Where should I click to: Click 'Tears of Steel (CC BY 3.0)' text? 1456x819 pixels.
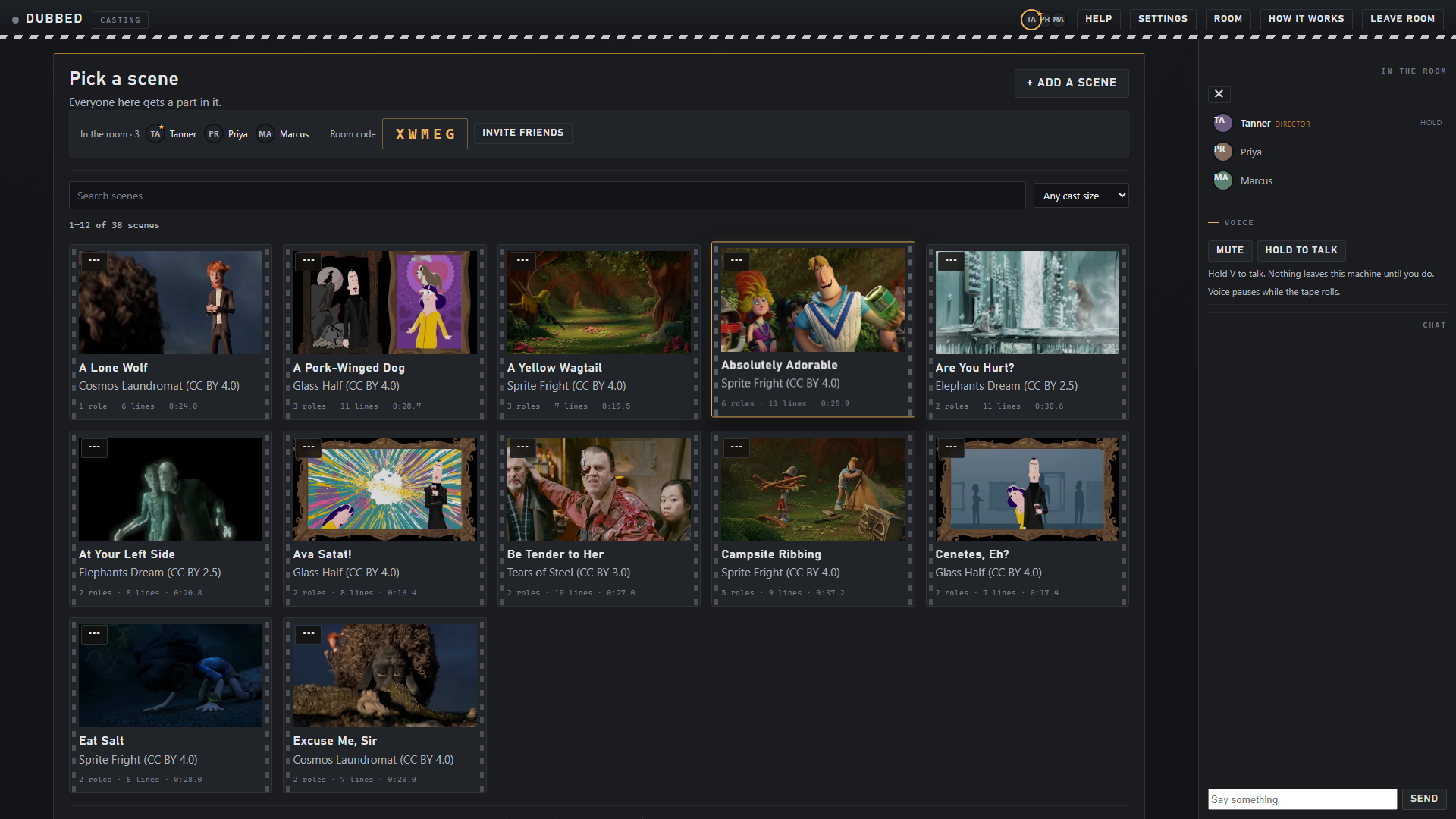569,573
